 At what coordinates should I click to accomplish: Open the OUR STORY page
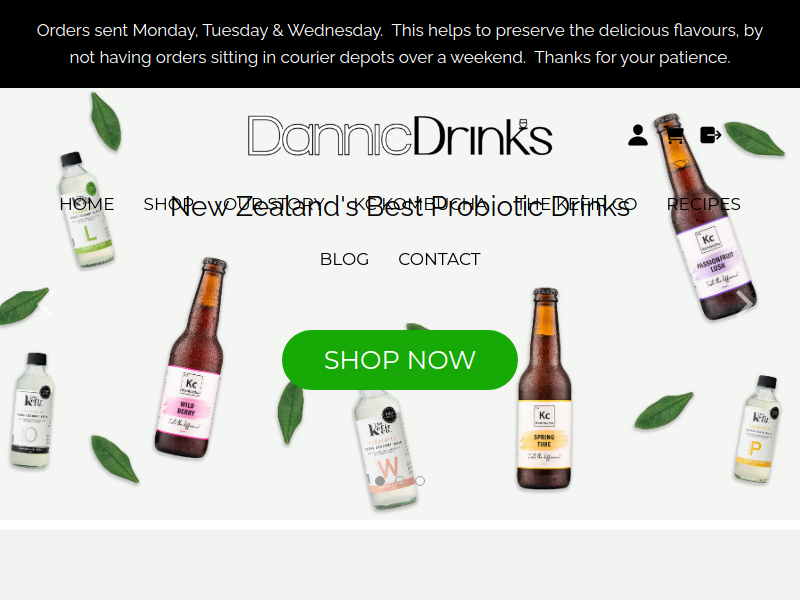click(x=273, y=204)
